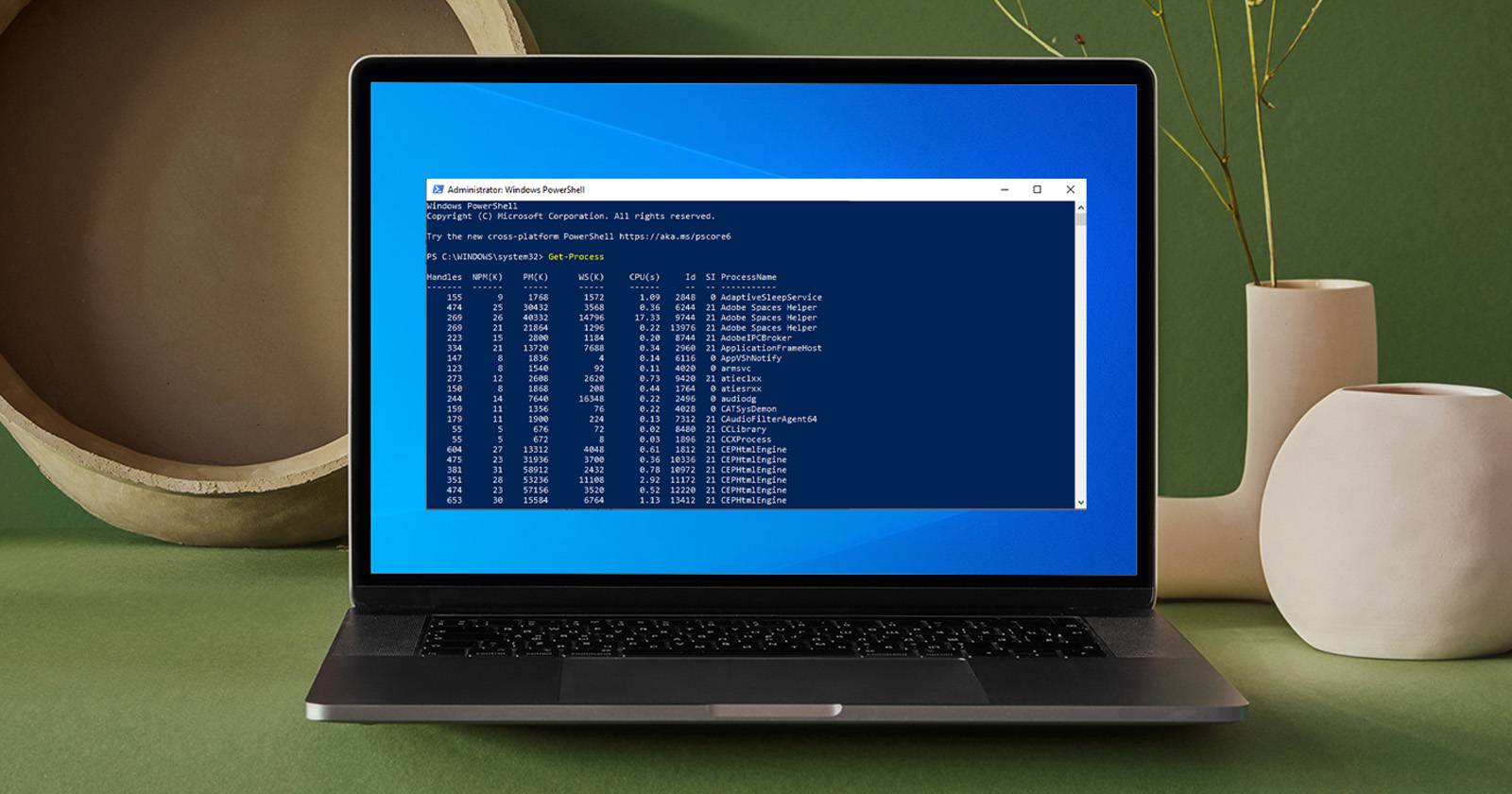1512x794 pixels.
Task: Click the 'PM(K)' column header
Action: click(535, 277)
